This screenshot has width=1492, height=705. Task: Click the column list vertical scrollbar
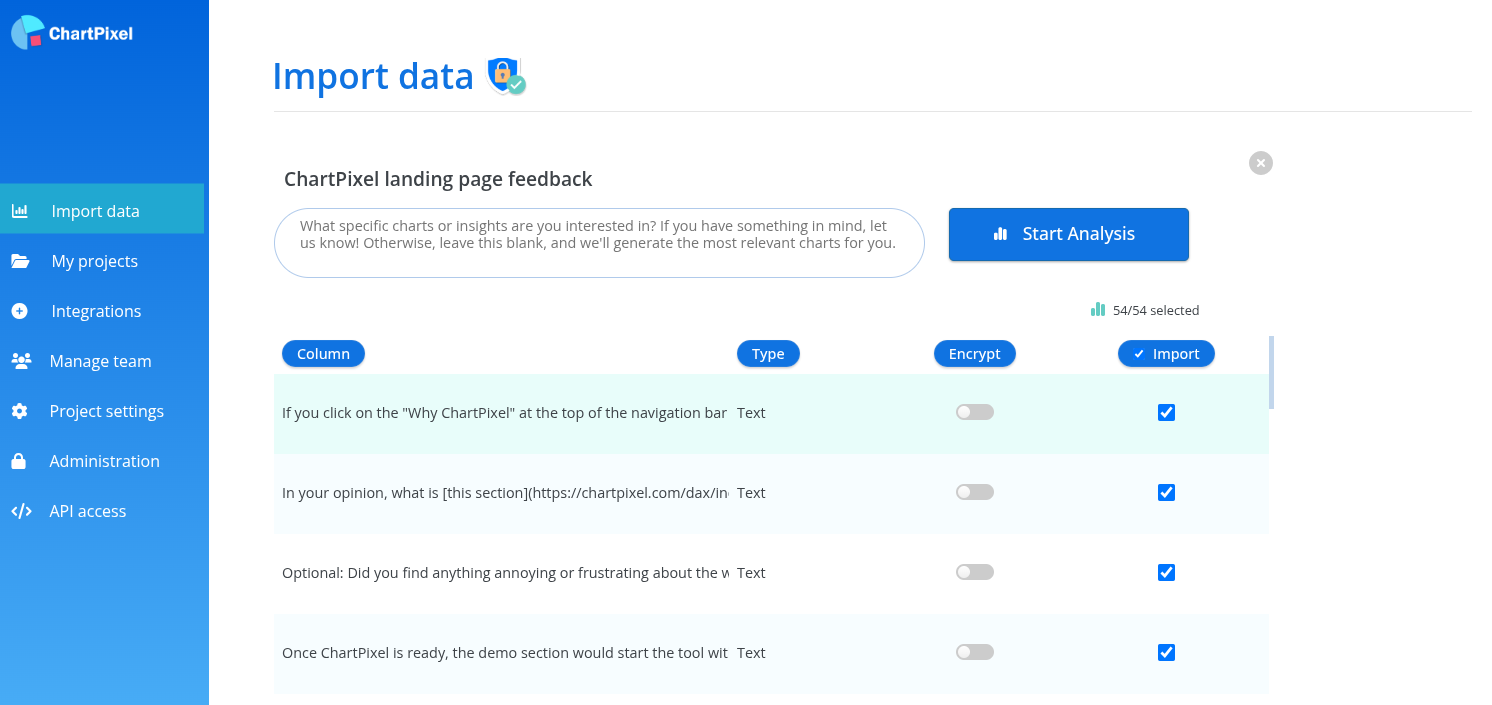[x=1271, y=372]
